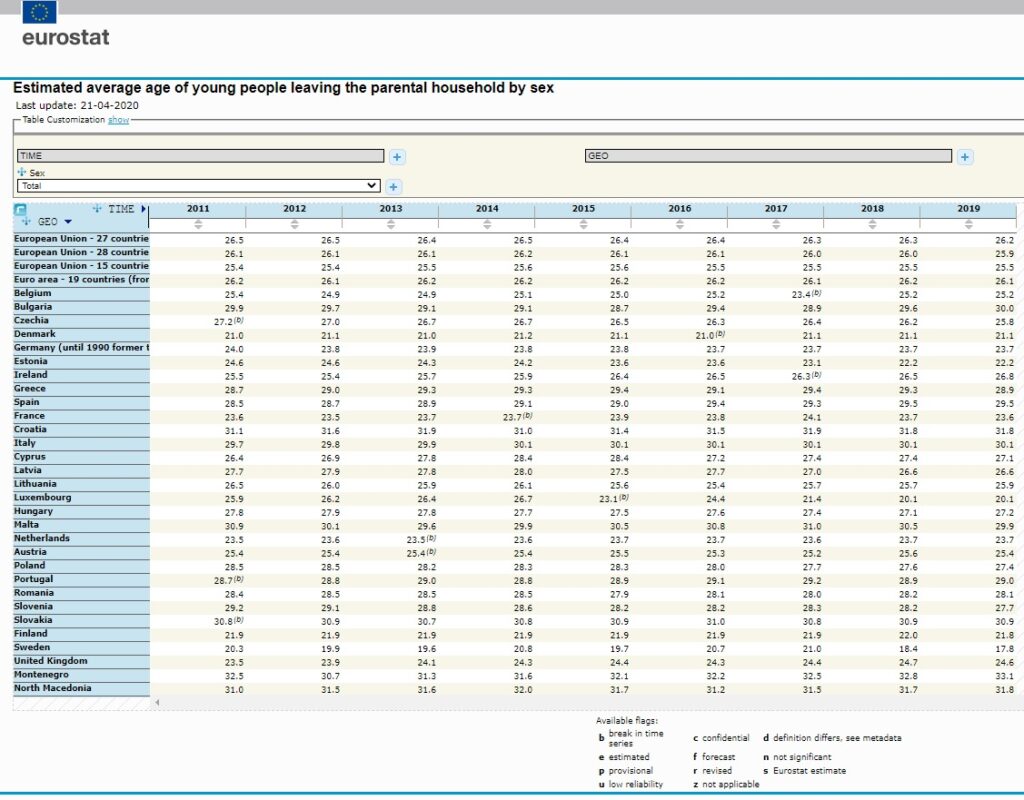Click the plus button beside GEO field
Image resolution: width=1024 pixels, height=800 pixels.
(965, 157)
